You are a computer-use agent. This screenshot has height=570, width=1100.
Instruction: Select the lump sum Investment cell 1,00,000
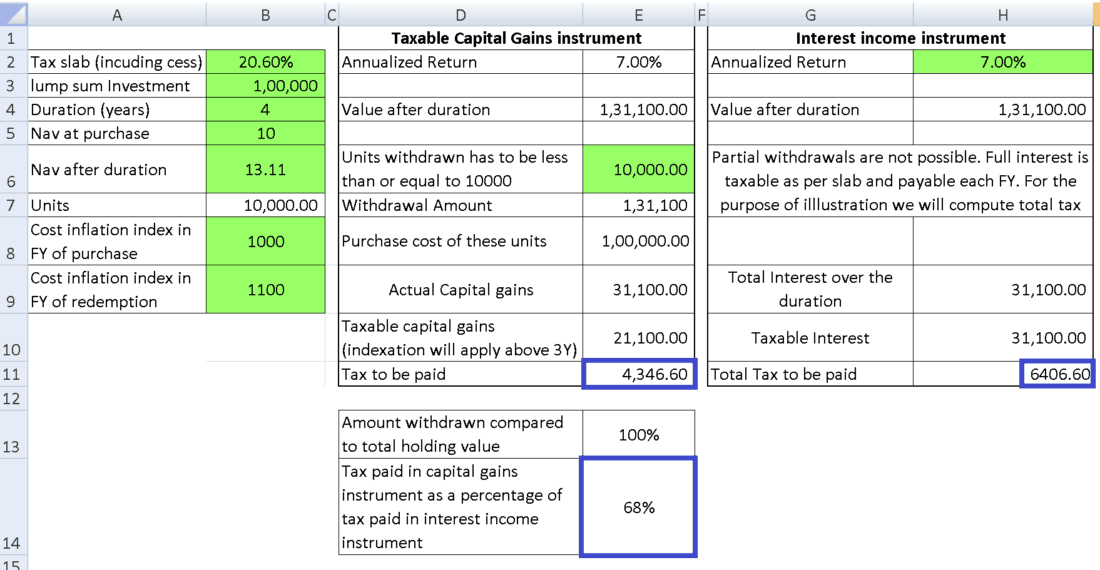pos(266,86)
